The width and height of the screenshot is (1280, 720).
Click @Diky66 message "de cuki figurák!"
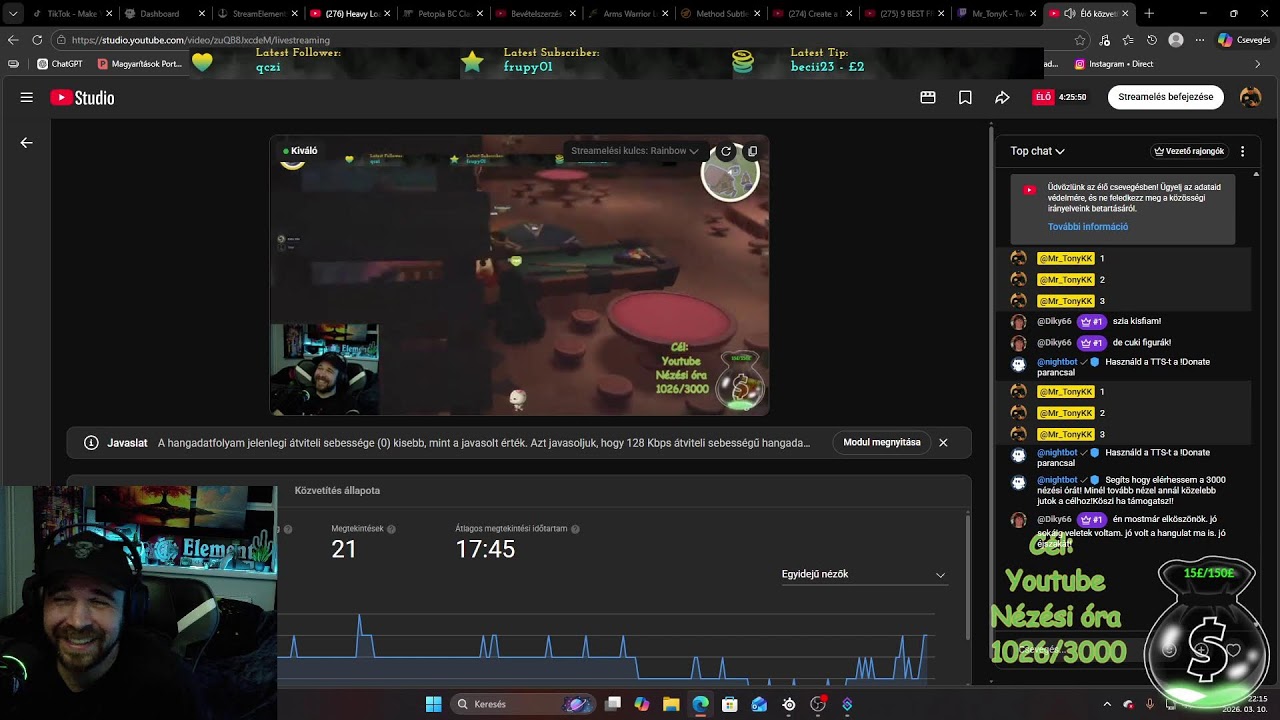(x=1141, y=343)
